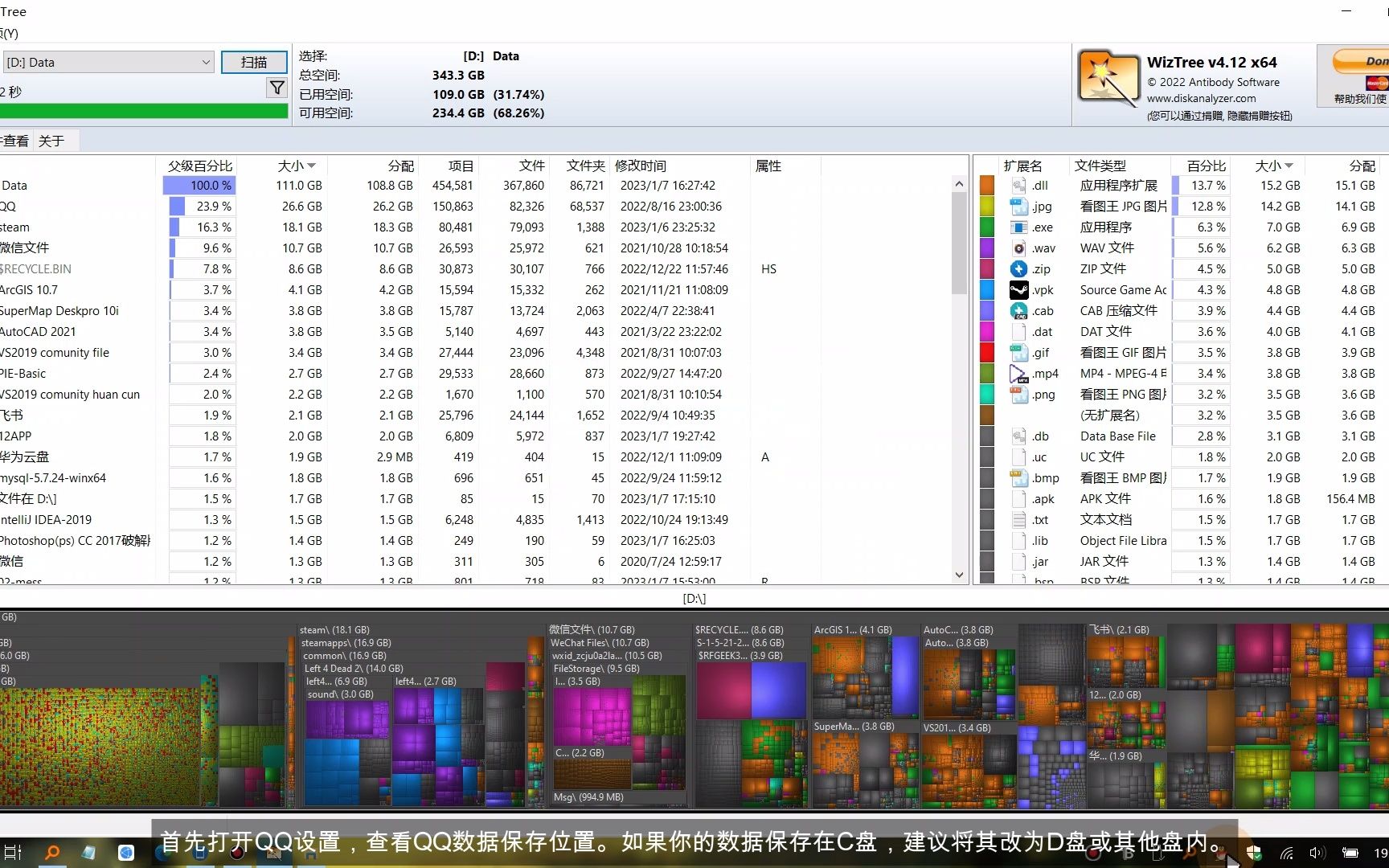1389x868 pixels.
Task: Click the folder list scroll-down arrow
Action: click(x=959, y=575)
